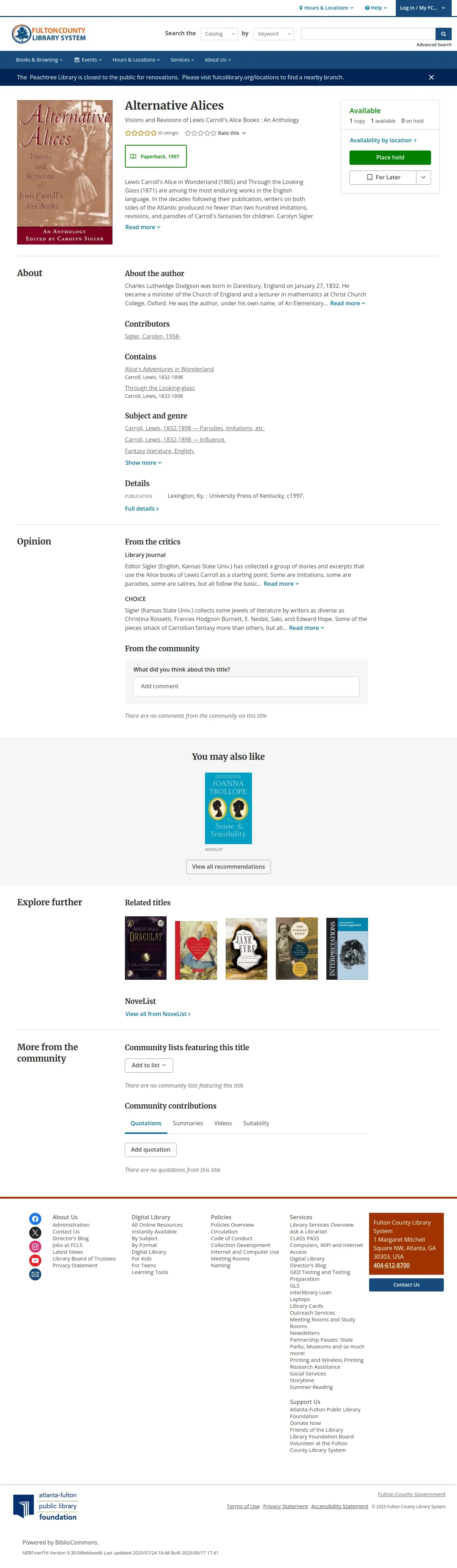Viewport: 457px width, 1568px height.
Task: Open the Sense & Sensibility recommendation cover
Action: (228, 808)
